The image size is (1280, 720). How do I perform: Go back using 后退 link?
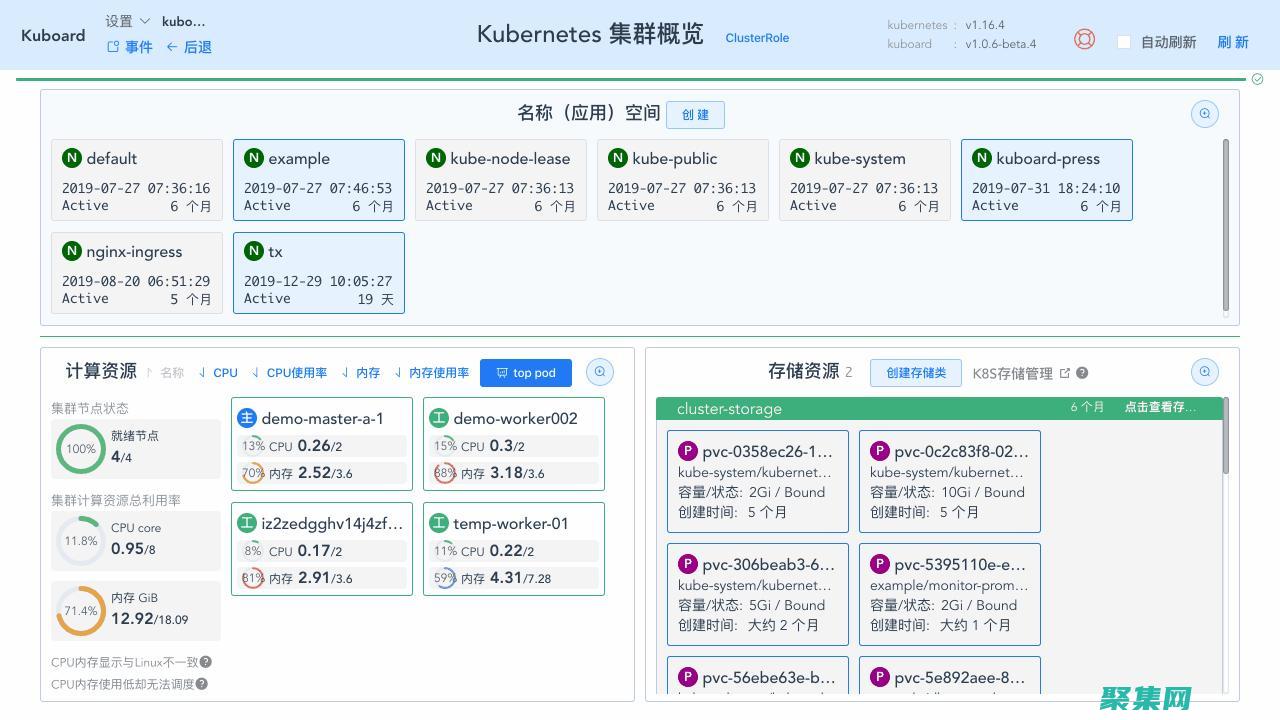pos(189,47)
